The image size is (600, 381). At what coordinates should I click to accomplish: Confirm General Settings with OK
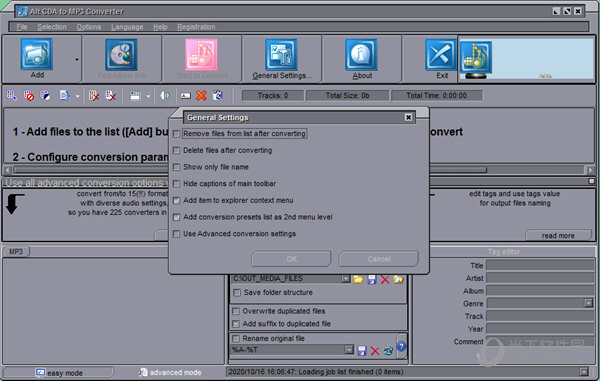pyautogui.click(x=291, y=259)
